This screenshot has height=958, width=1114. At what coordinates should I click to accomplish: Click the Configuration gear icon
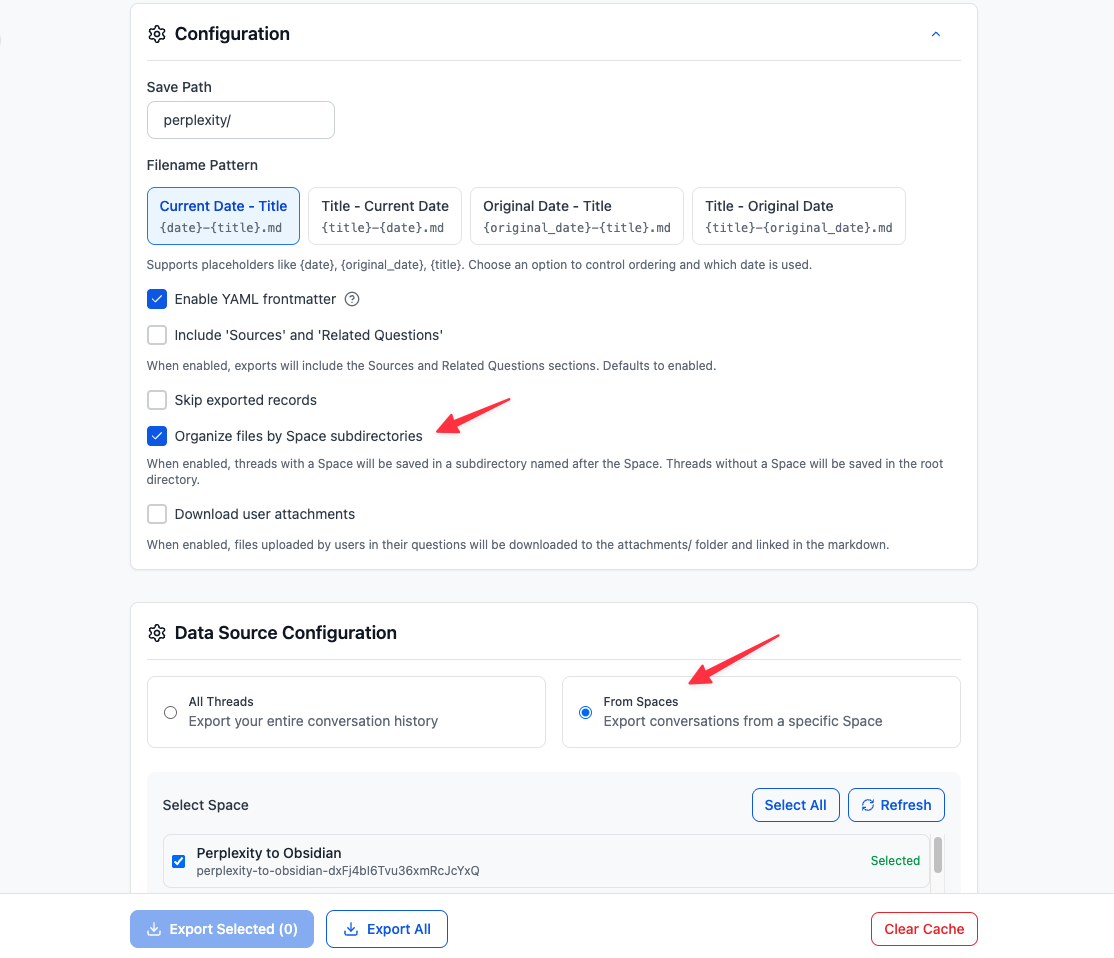pyautogui.click(x=157, y=34)
